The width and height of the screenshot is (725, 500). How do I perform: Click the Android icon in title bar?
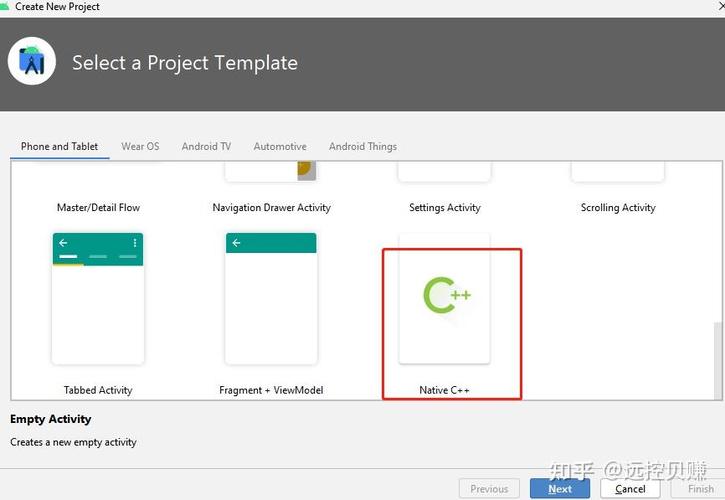pyautogui.click(x=4, y=6)
